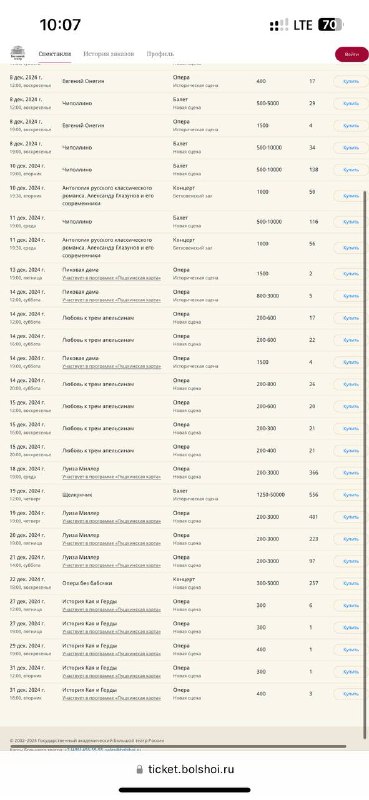The image size is (369, 800).
Task: Tap the battery indicator in status bar
Action: tap(331, 24)
